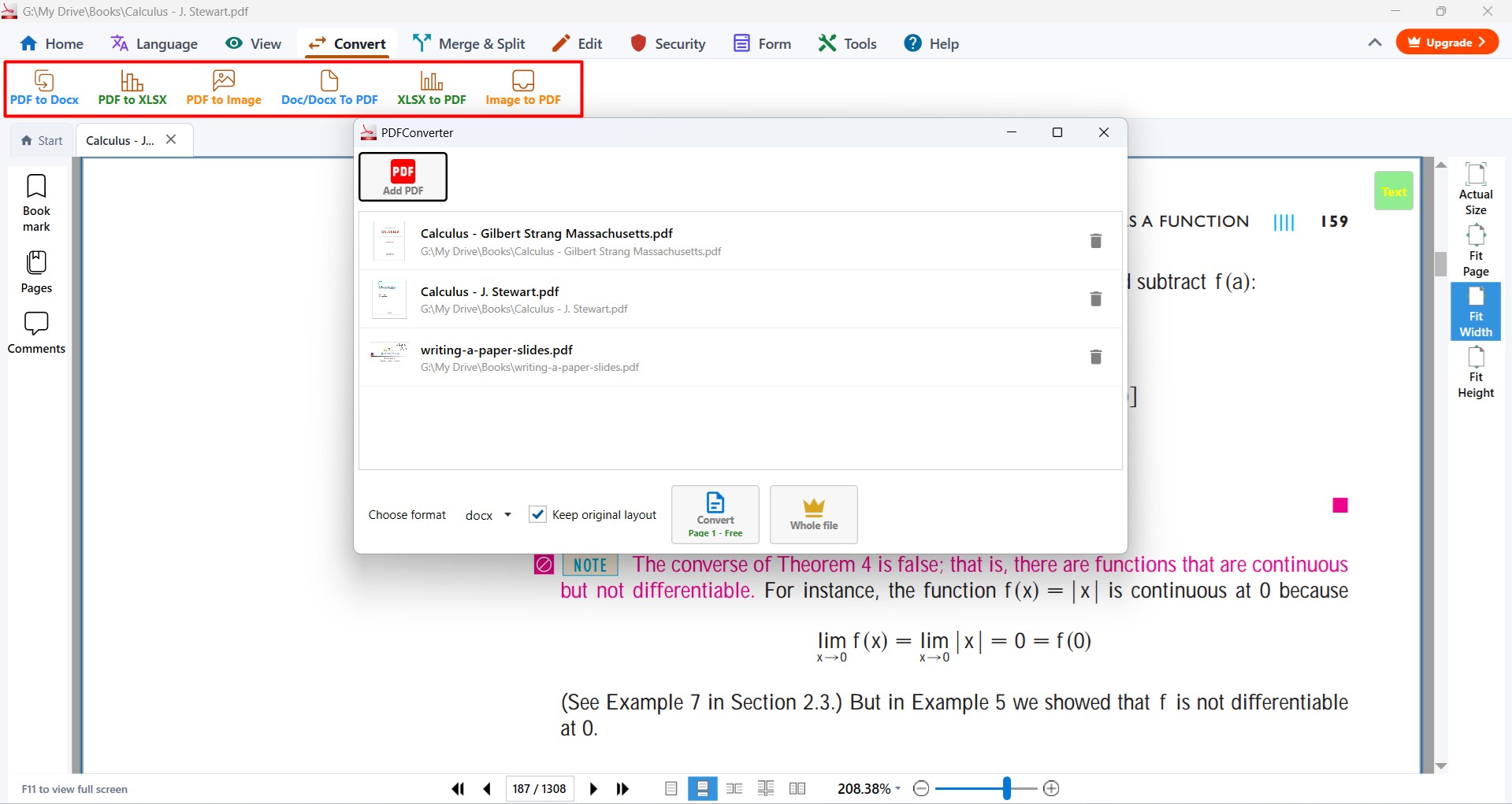Open the Comments panel

pos(36,332)
